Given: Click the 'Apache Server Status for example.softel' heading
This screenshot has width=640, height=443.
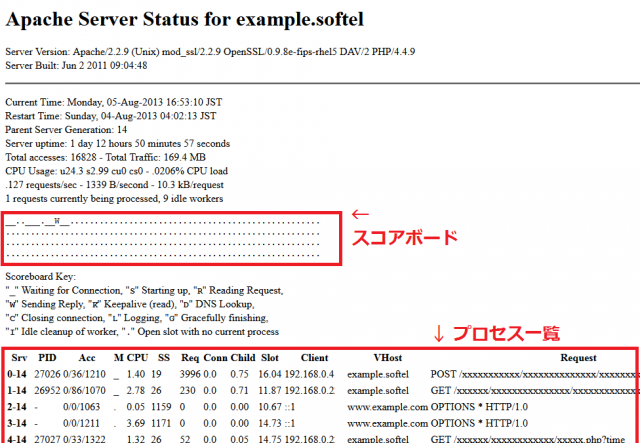Looking at the screenshot, I should (x=184, y=20).
